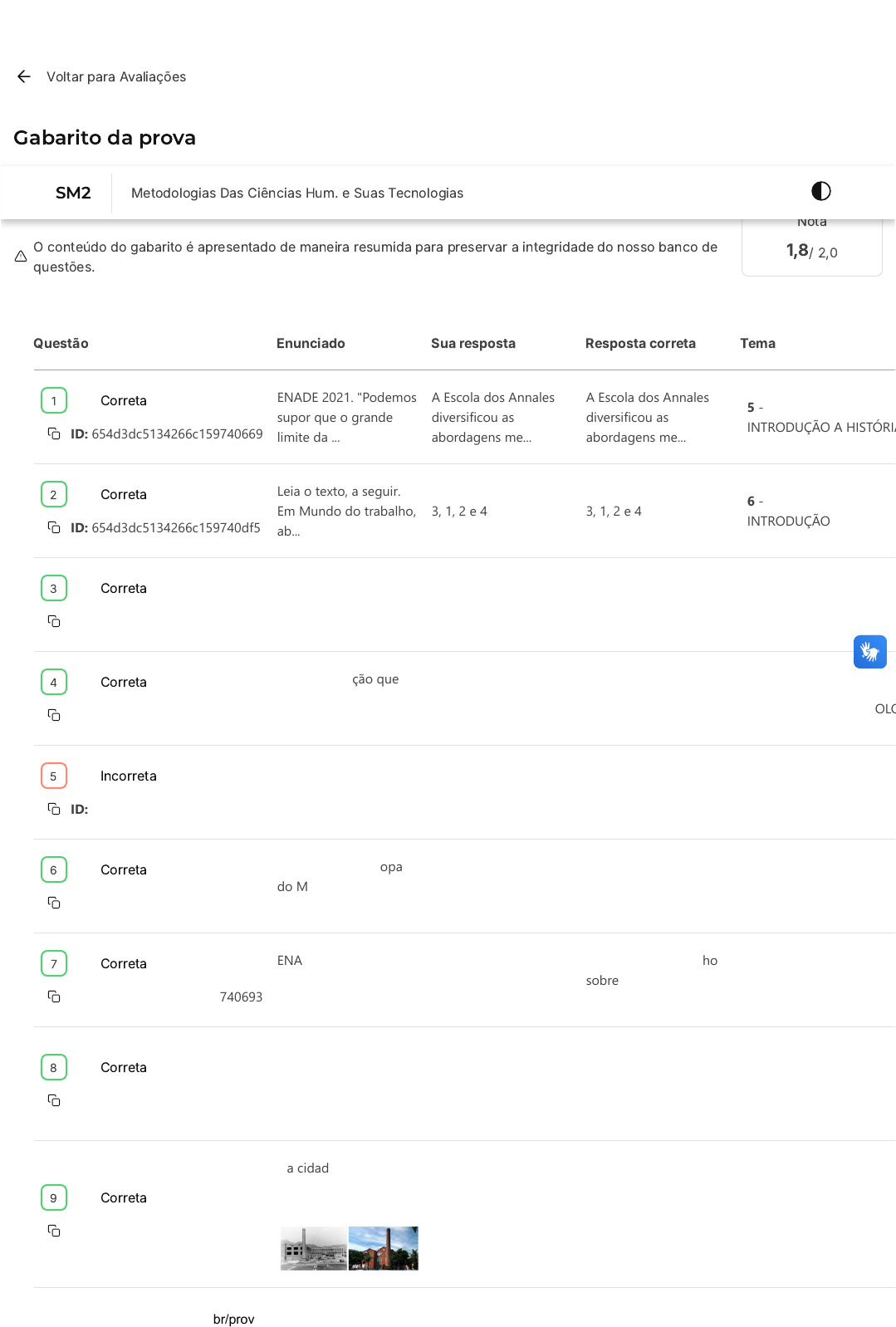Viewport: 896px width, 1327px height.
Task: Open Voltar para Avaliações link
Action: [x=116, y=76]
